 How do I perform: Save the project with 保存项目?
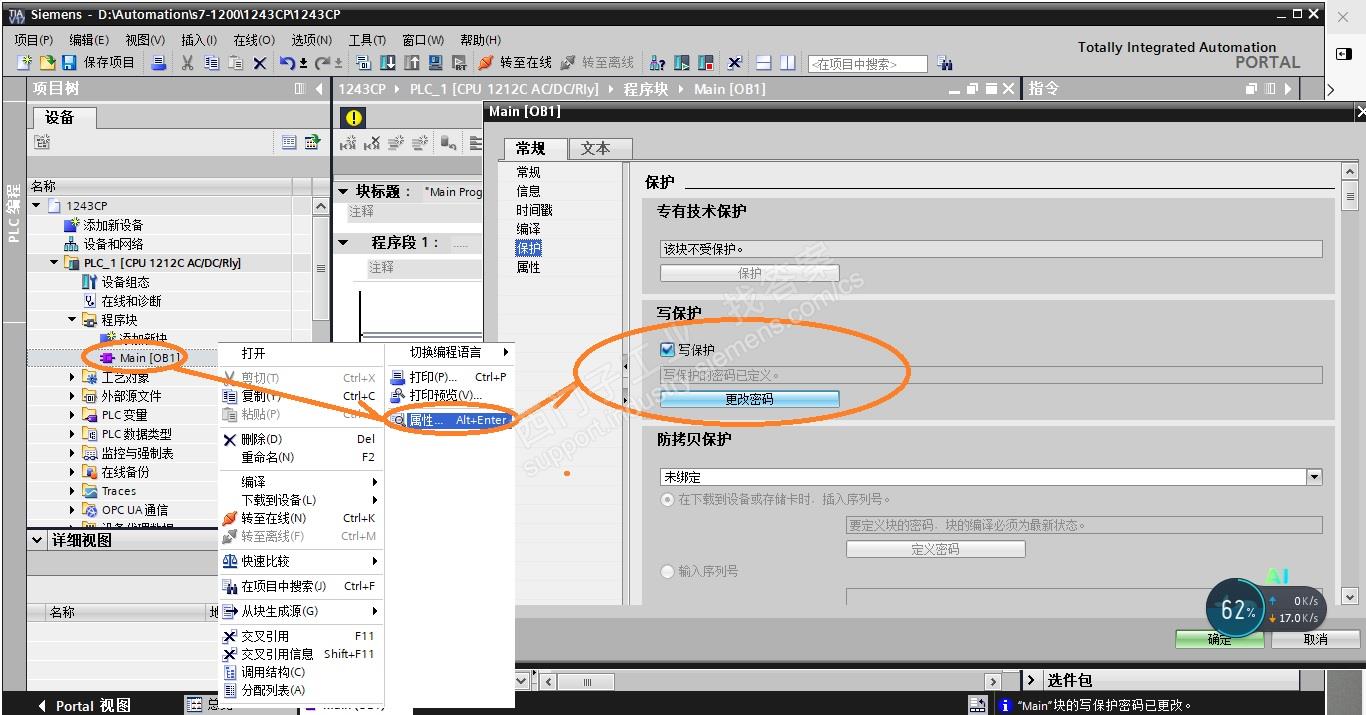[98, 63]
